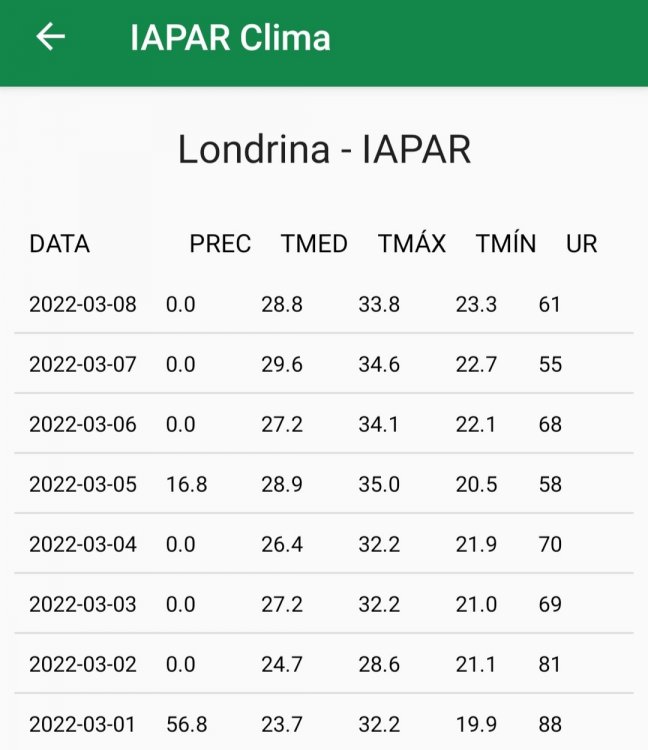This screenshot has height=750, width=648.
Task: Click the DATA column header
Action: click(x=59, y=244)
